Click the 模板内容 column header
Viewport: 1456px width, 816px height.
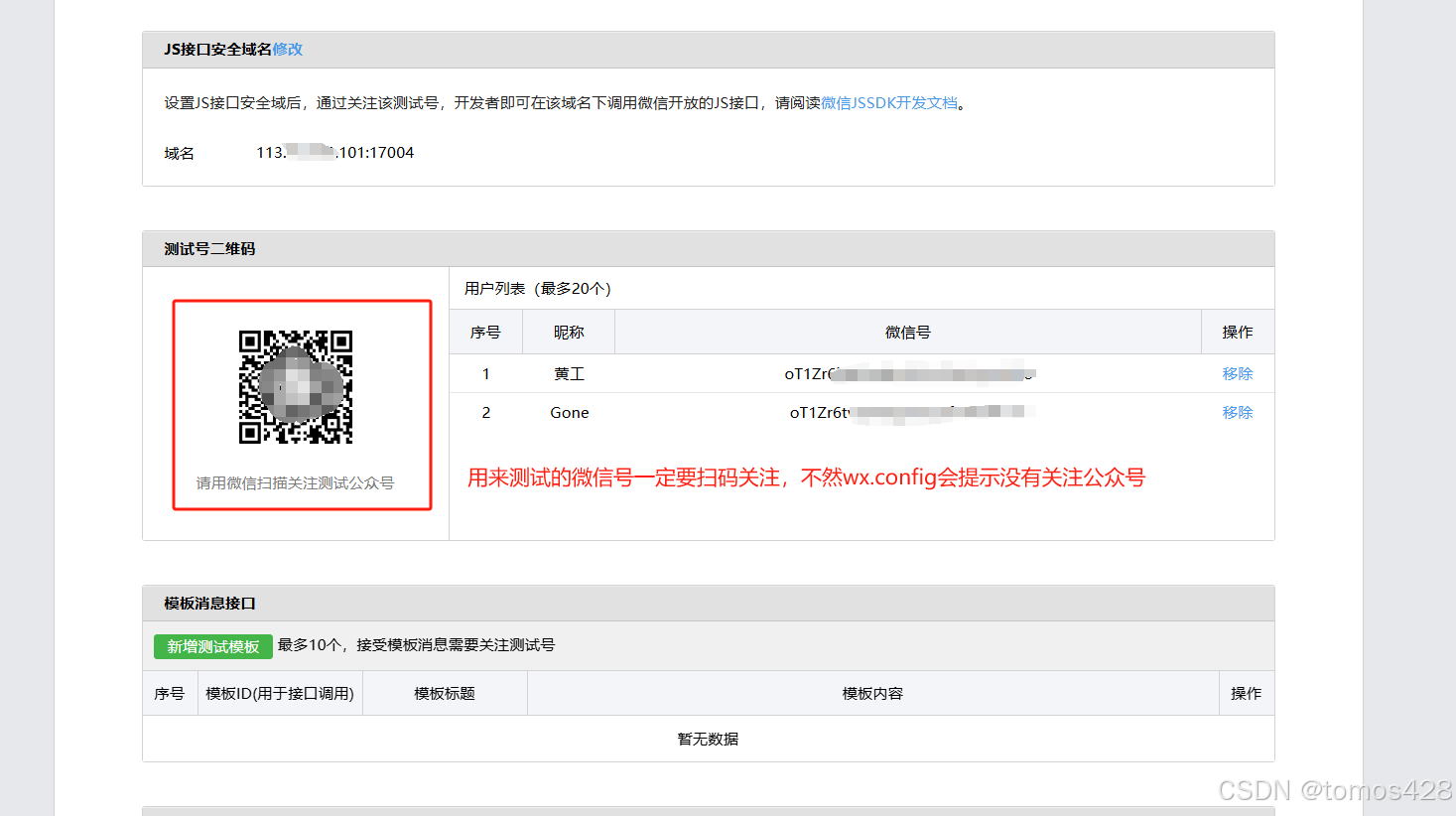tap(872, 694)
